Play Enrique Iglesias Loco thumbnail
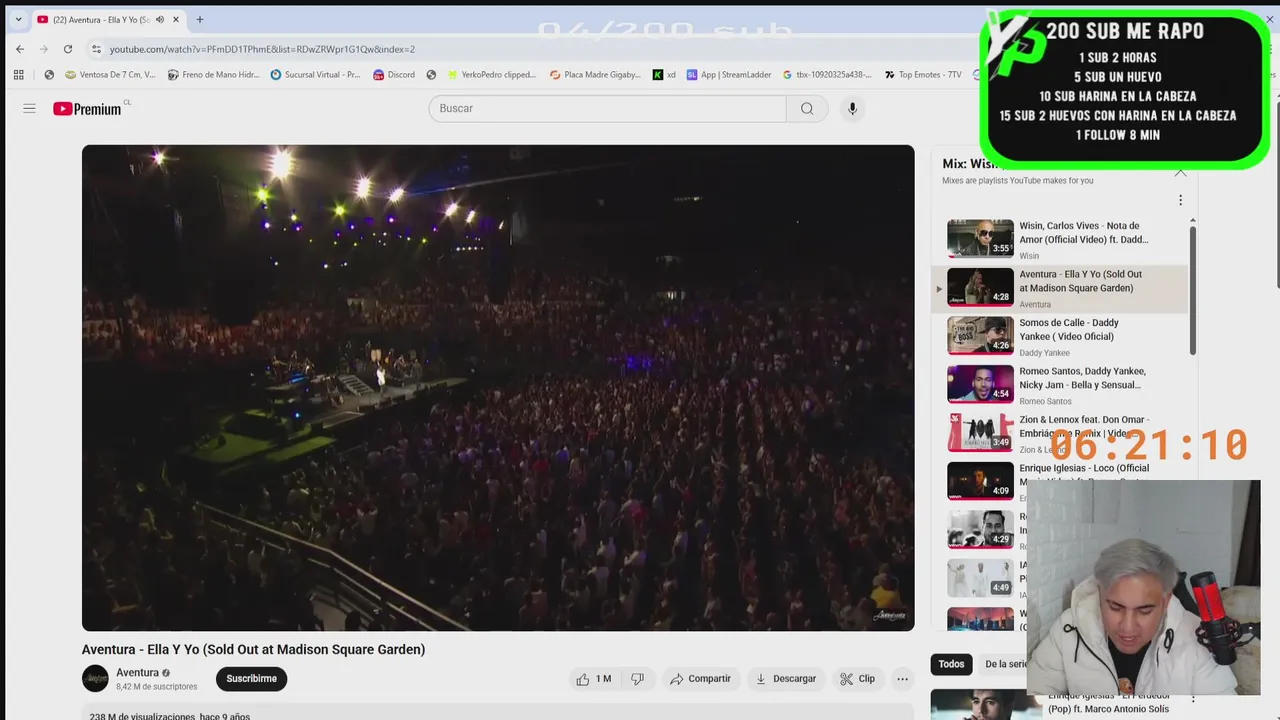Screen dimensions: 1280x720 [980, 481]
